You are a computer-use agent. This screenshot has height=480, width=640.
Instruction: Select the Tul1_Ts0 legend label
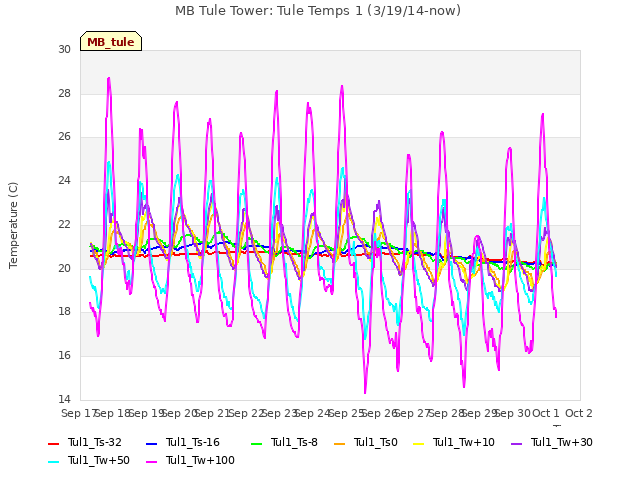click(376, 442)
